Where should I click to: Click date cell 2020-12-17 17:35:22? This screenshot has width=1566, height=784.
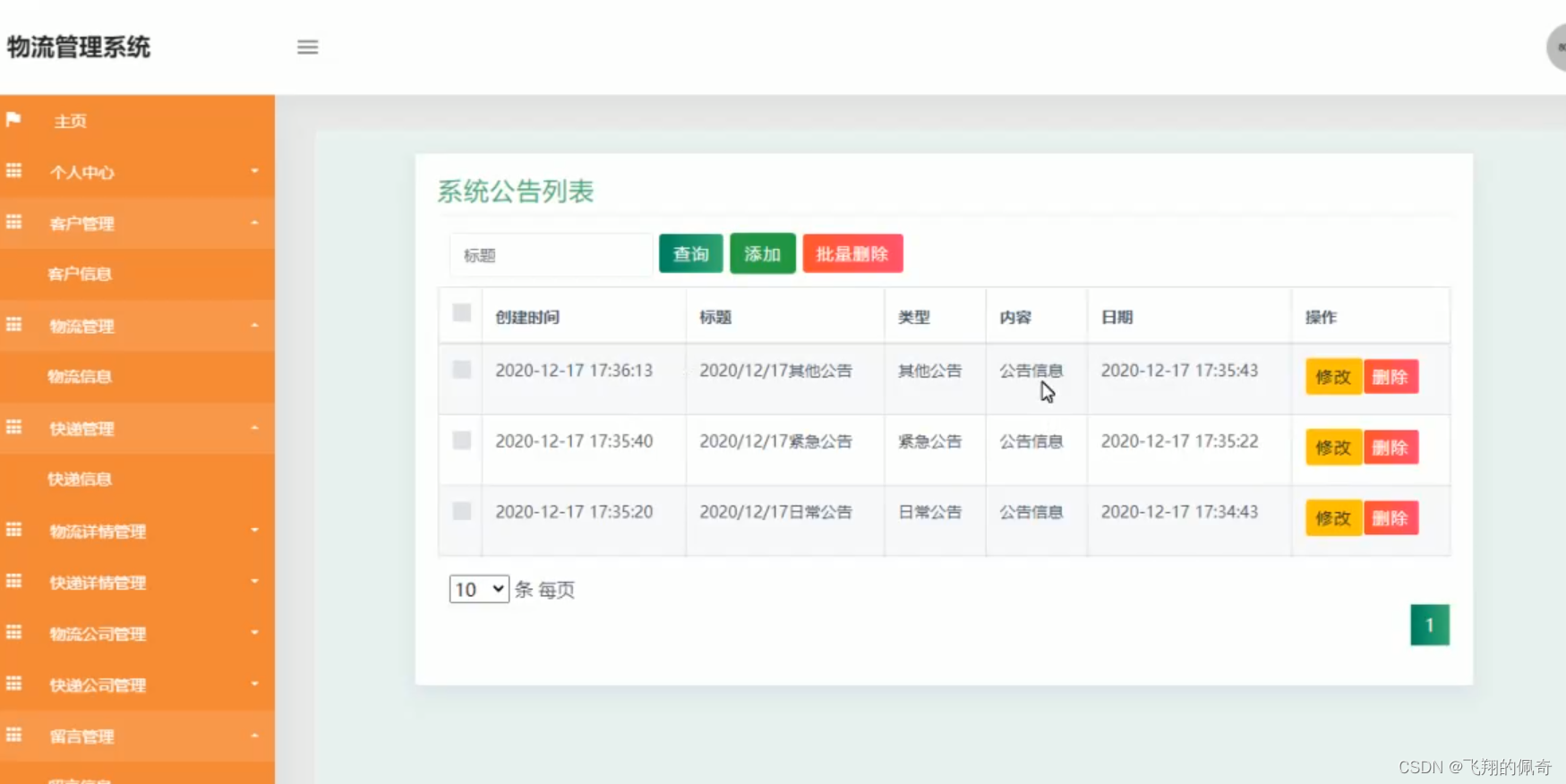pyautogui.click(x=1179, y=441)
